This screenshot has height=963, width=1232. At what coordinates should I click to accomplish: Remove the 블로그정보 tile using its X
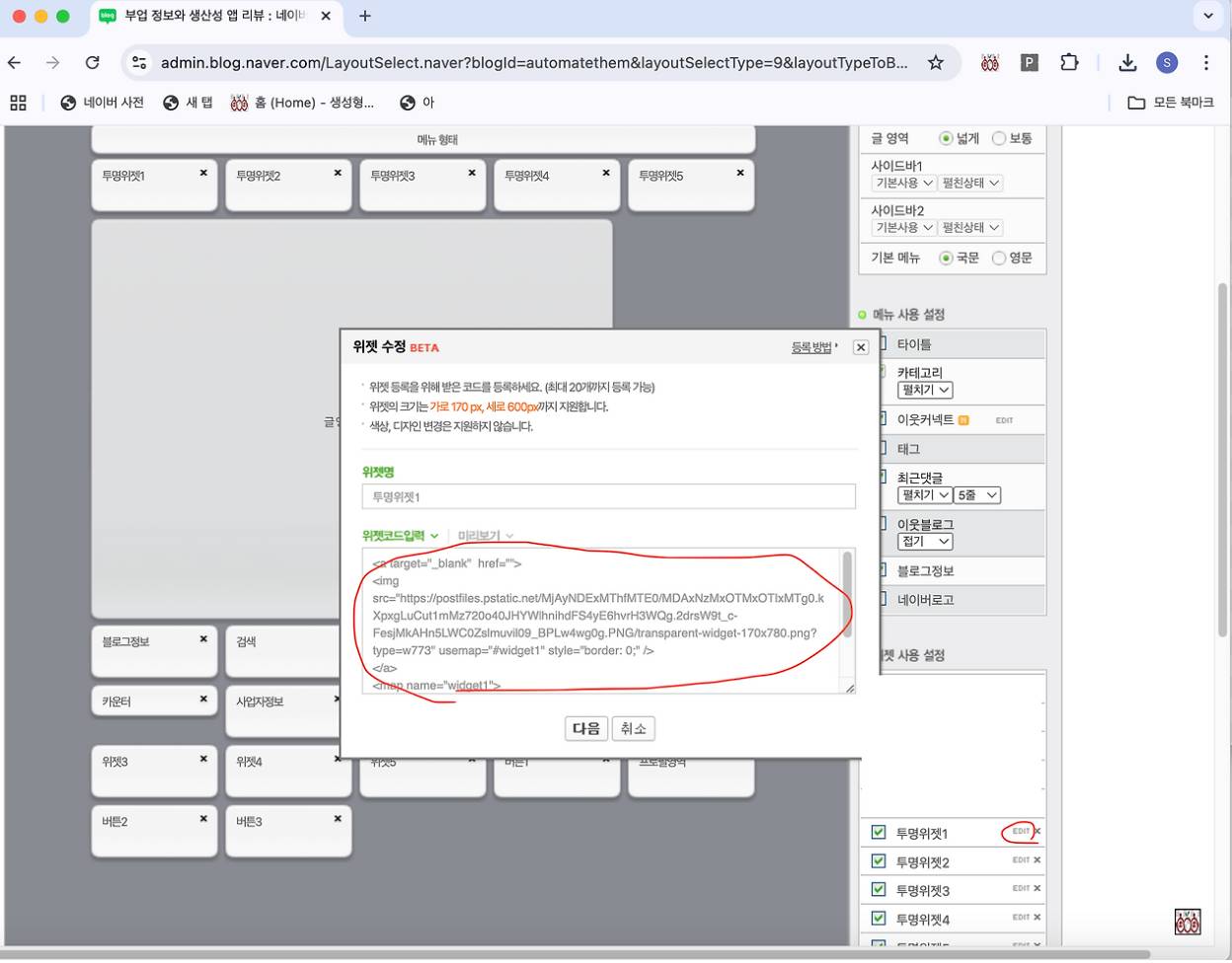[203, 639]
